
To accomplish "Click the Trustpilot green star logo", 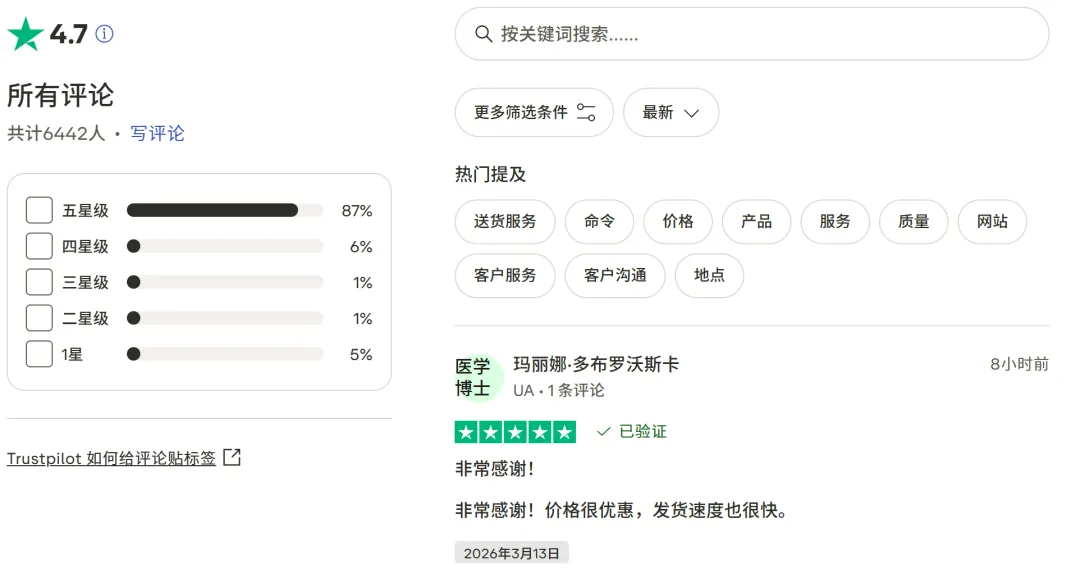I will [x=25, y=31].
